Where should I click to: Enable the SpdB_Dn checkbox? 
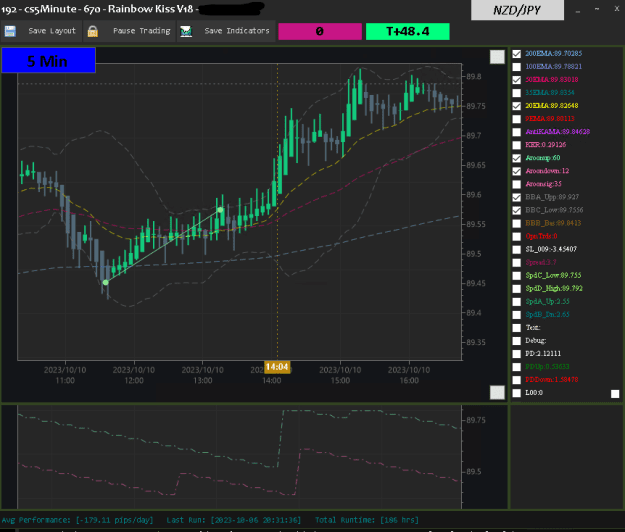click(517, 315)
